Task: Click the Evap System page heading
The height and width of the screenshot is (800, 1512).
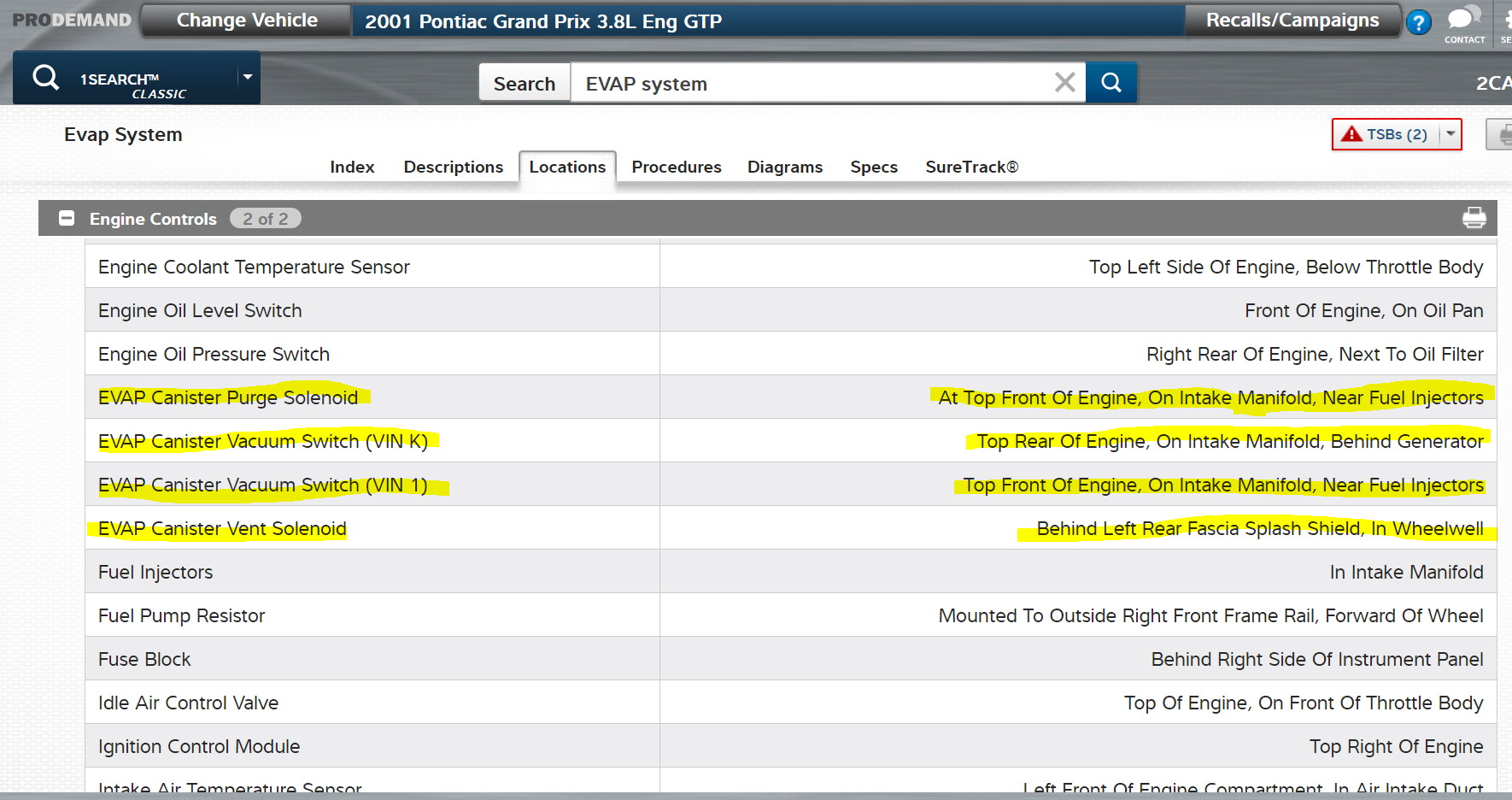Action: point(123,134)
